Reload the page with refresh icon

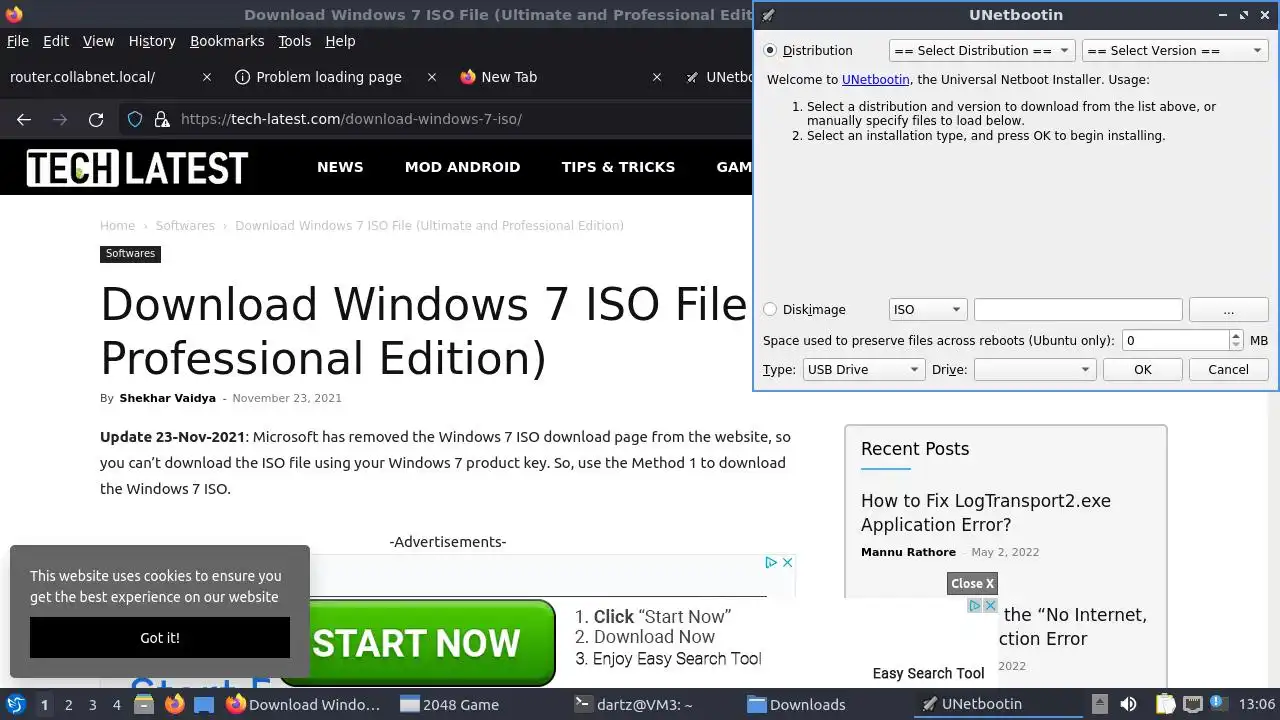[x=96, y=119]
